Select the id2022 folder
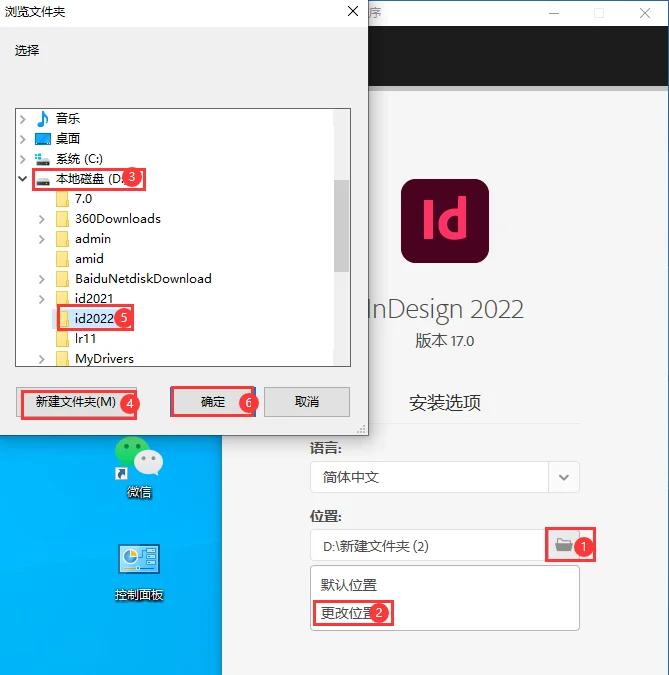 pyautogui.click(x=94, y=319)
